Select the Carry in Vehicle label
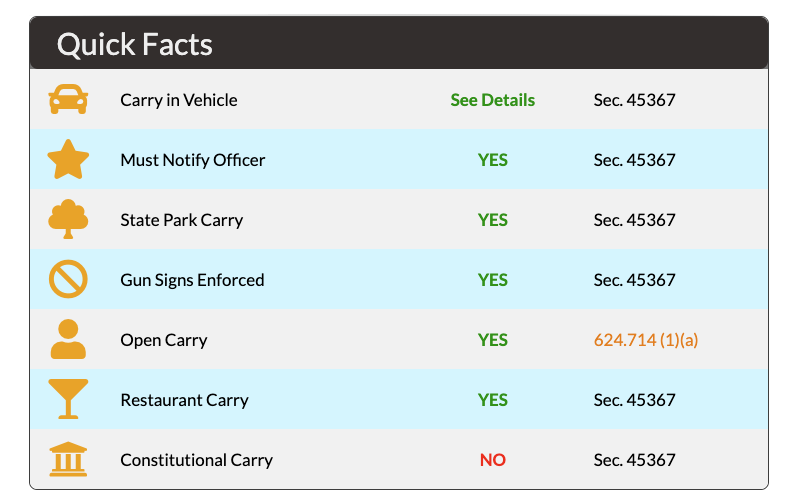The height and width of the screenshot is (504, 787). [179, 100]
